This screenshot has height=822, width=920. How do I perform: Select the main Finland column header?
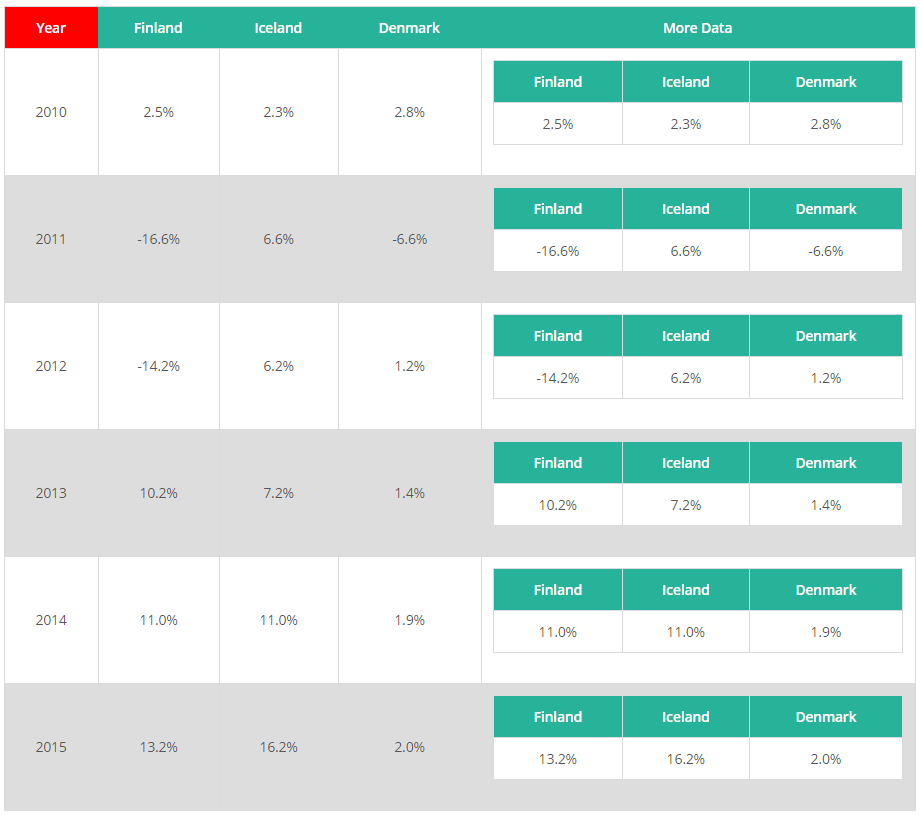tap(158, 28)
